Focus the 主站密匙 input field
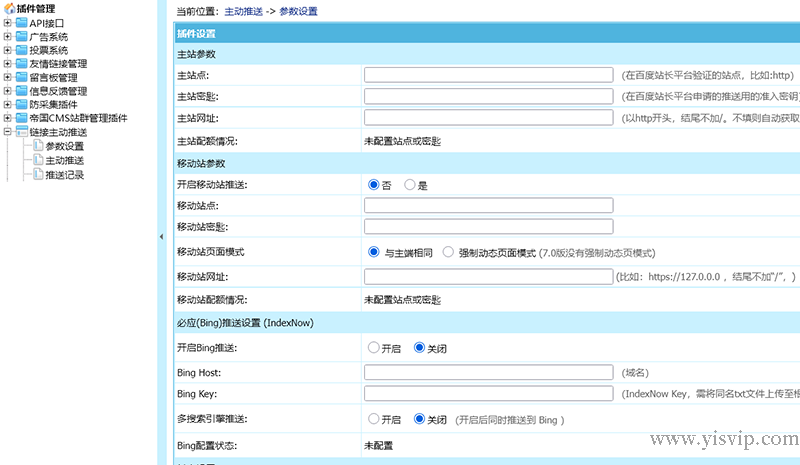The height and width of the screenshot is (465, 800). [x=489, y=96]
